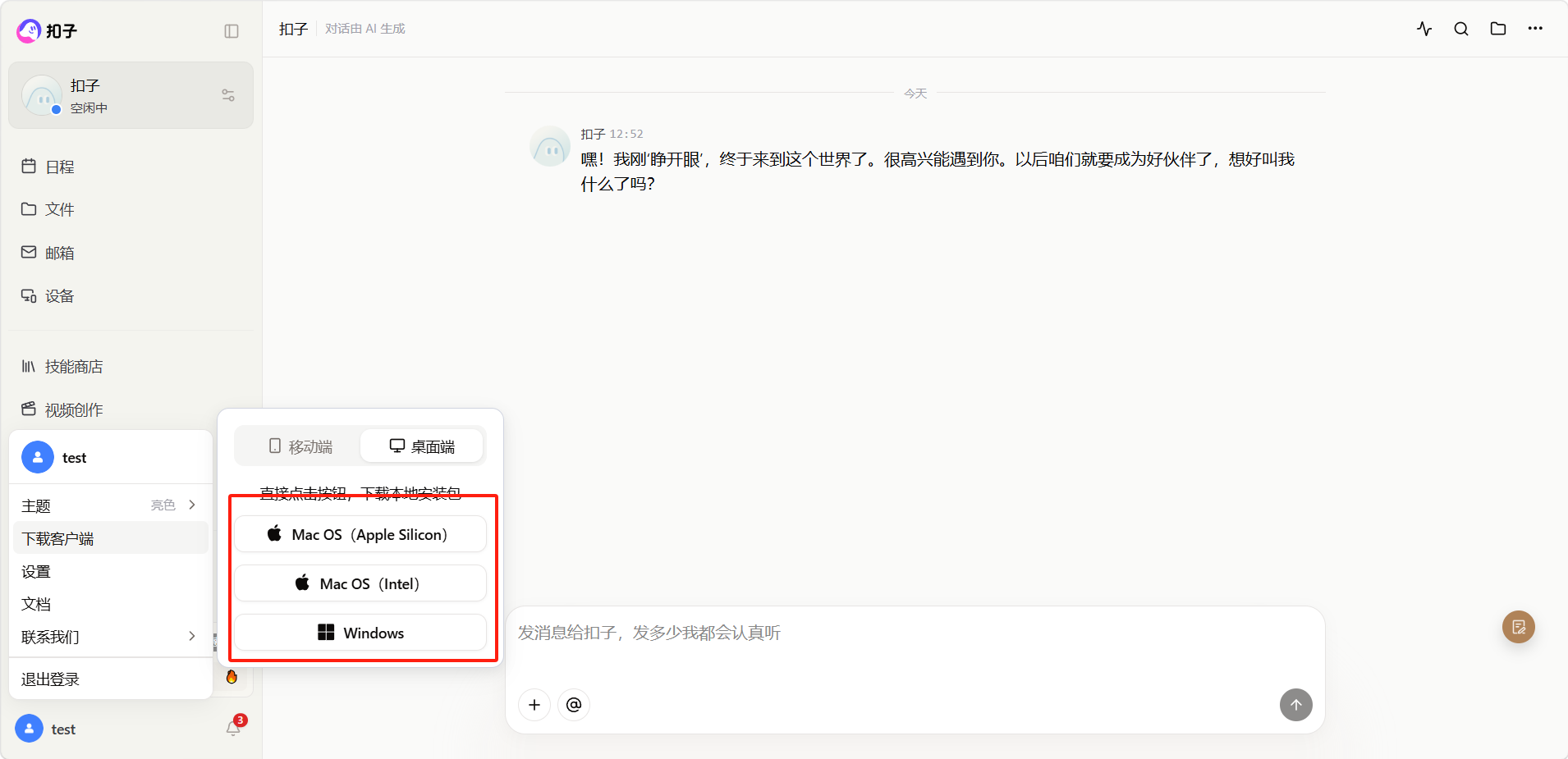Image resolution: width=1568 pixels, height=759 pixels.
Task: Click the 嘿！我刚'睁开眼' greeting message
Action: pyautogui.click(x=938, y=171)
